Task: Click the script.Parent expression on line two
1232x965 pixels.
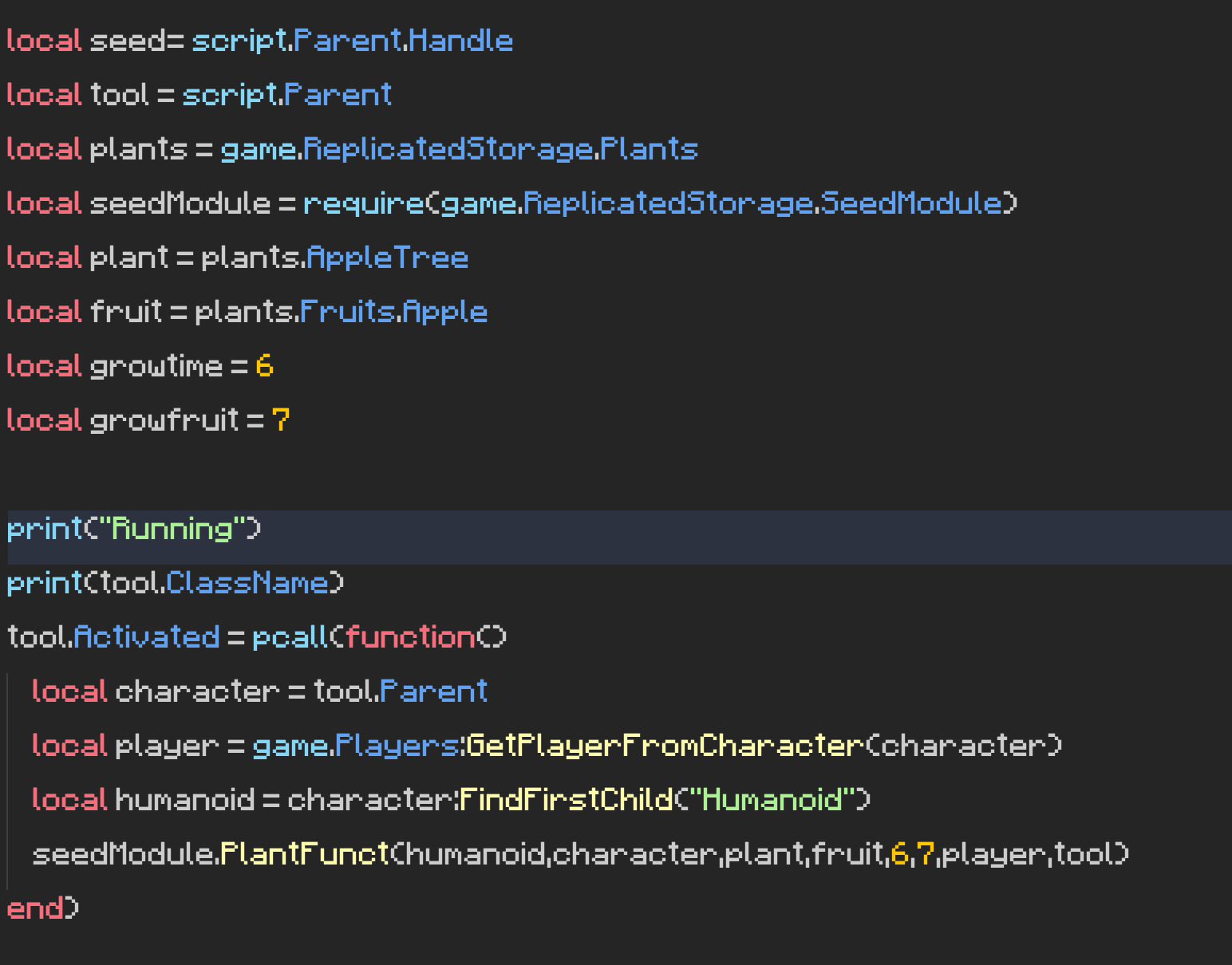Action: [287, 94]
